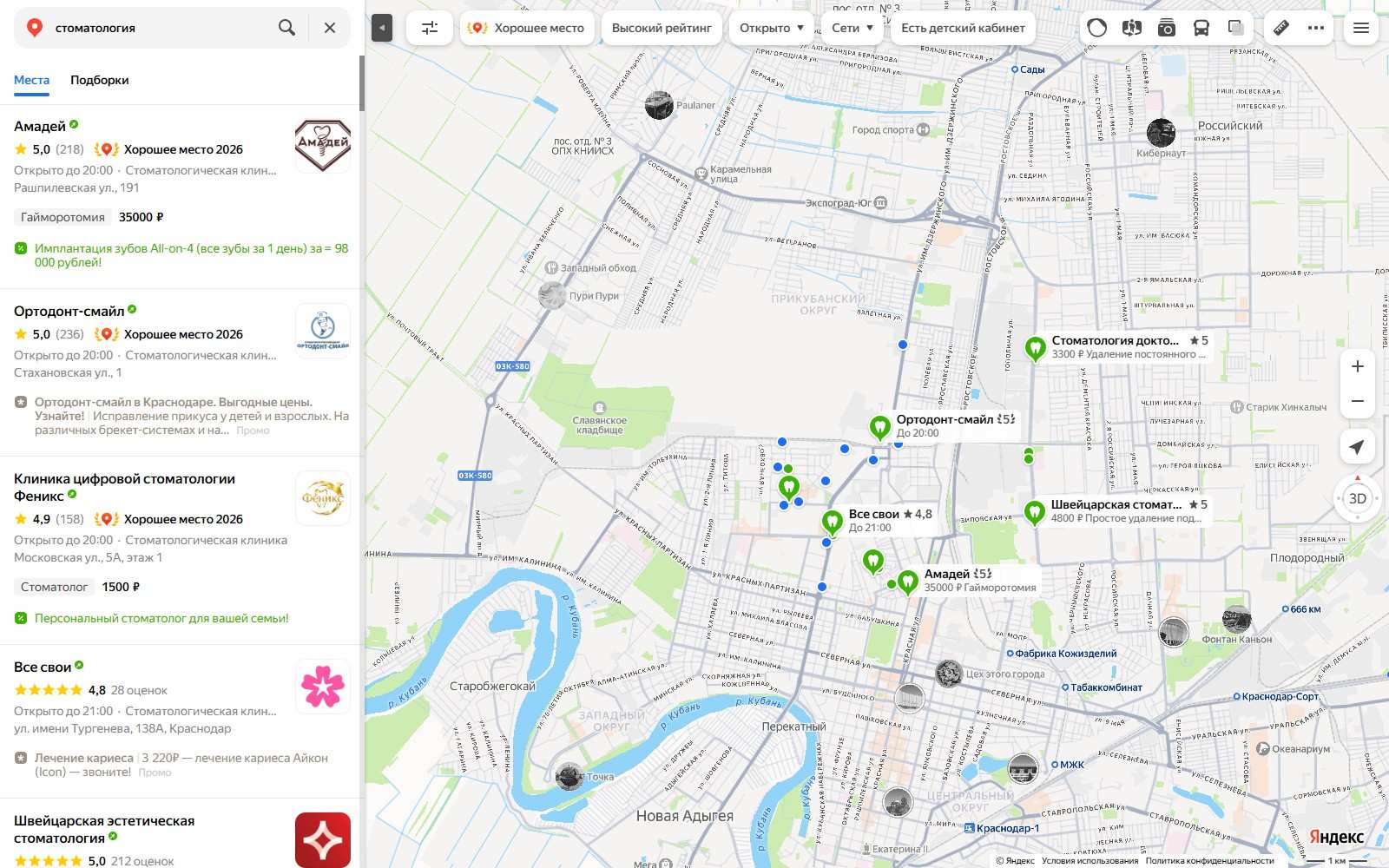Click the 'Гайморотомия' service tag
Image resolution: width=1389 pixels, height=868 pixels.
pyautogui.click(x=63, y=217)
